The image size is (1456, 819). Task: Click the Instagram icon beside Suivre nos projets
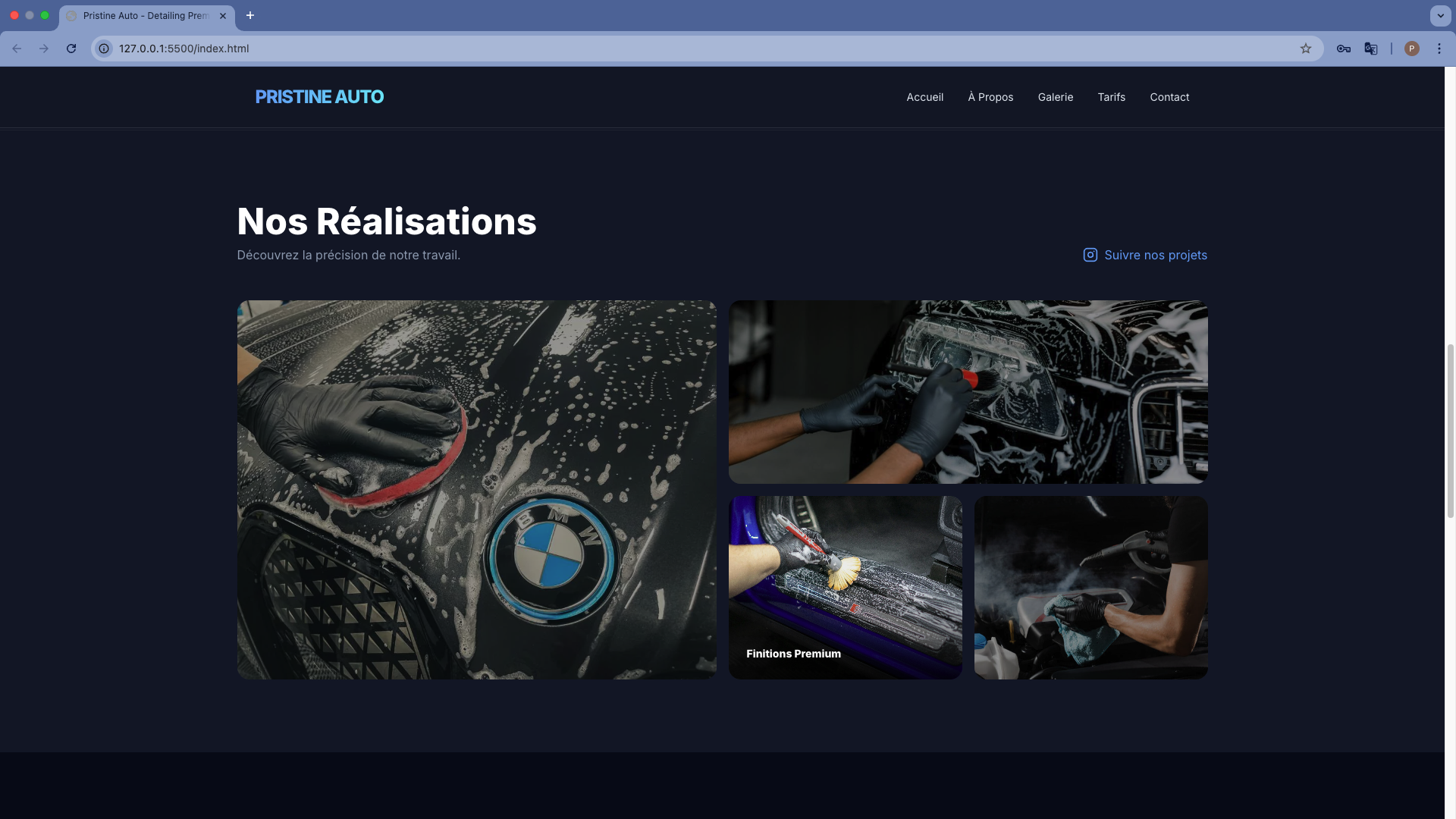(1090, 256)
